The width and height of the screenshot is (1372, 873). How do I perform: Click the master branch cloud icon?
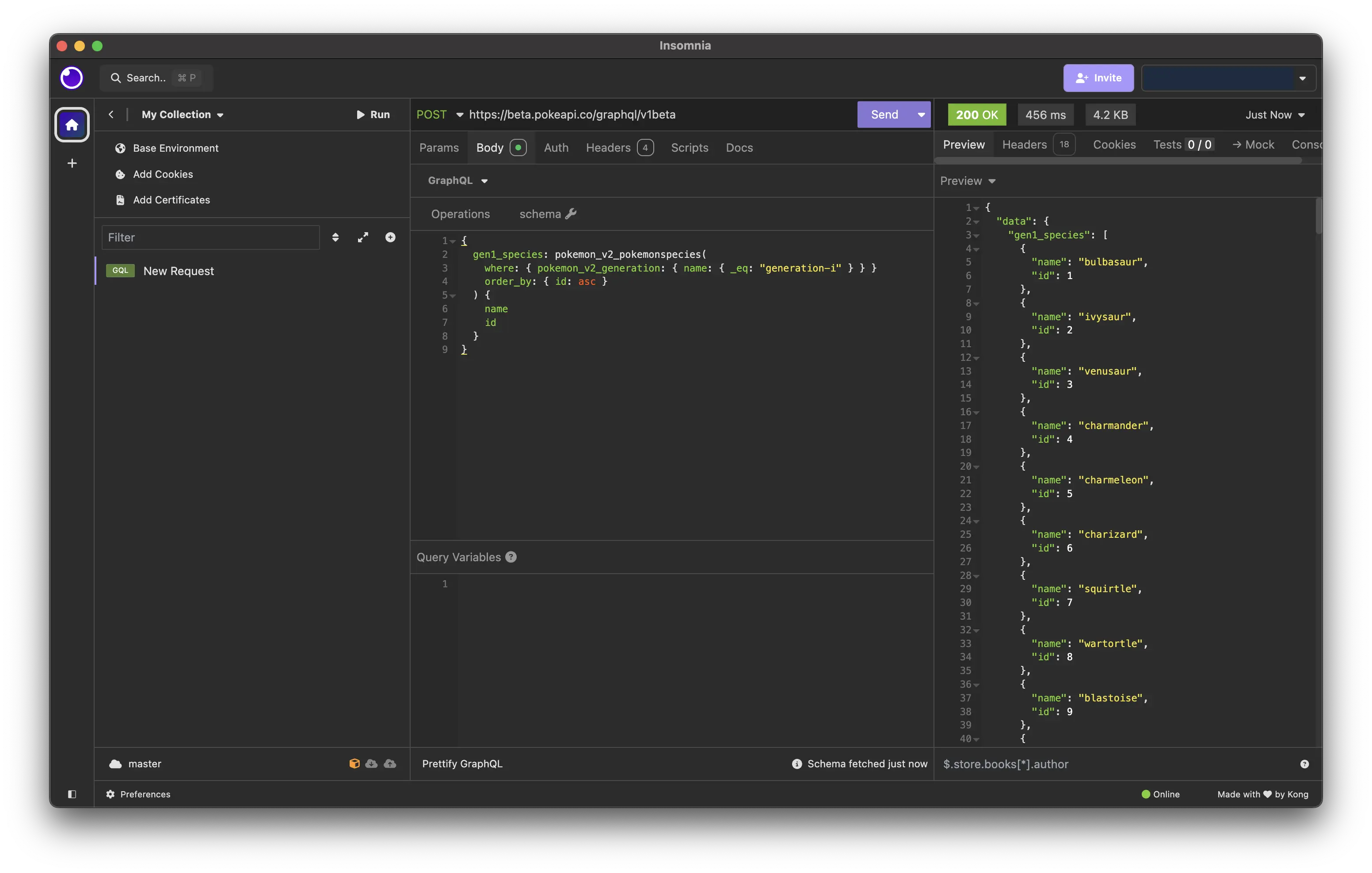coord(116,764)
